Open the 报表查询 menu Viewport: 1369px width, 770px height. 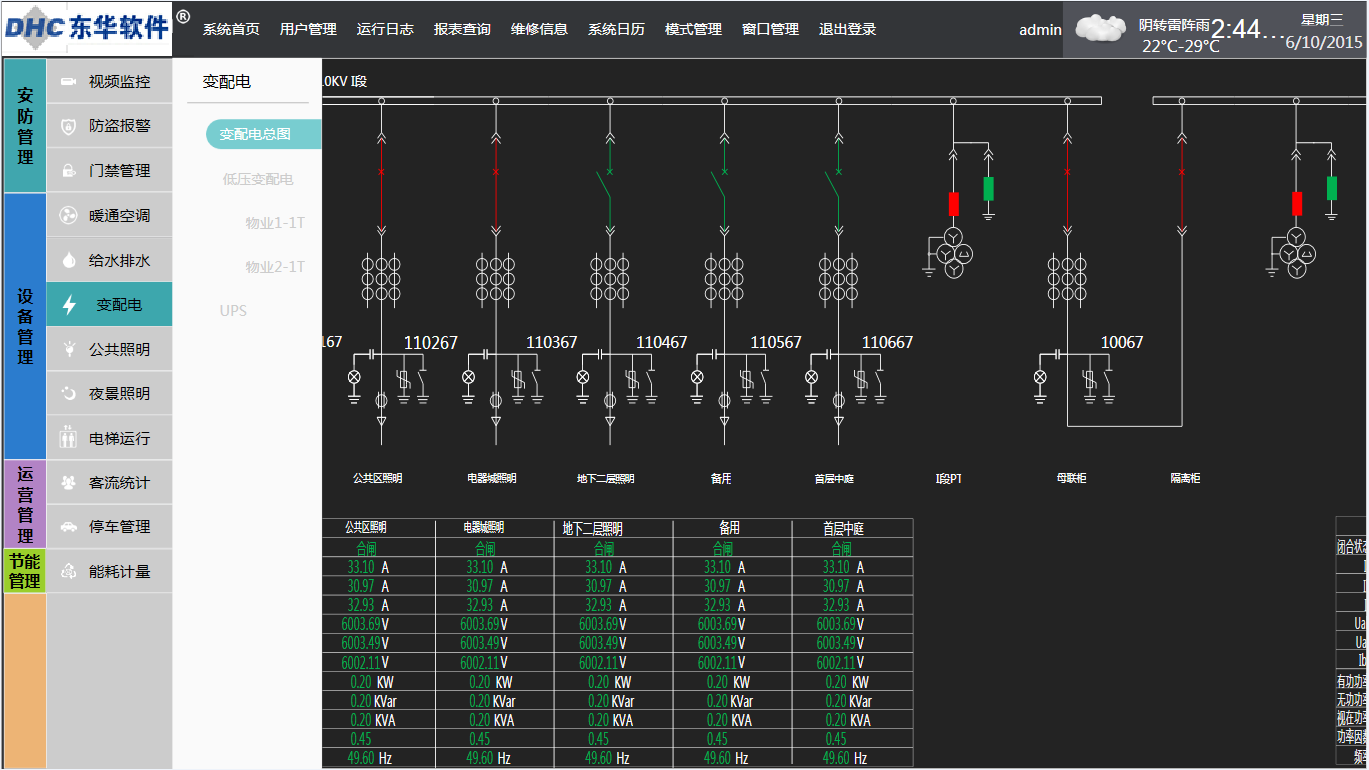point(462,29)
